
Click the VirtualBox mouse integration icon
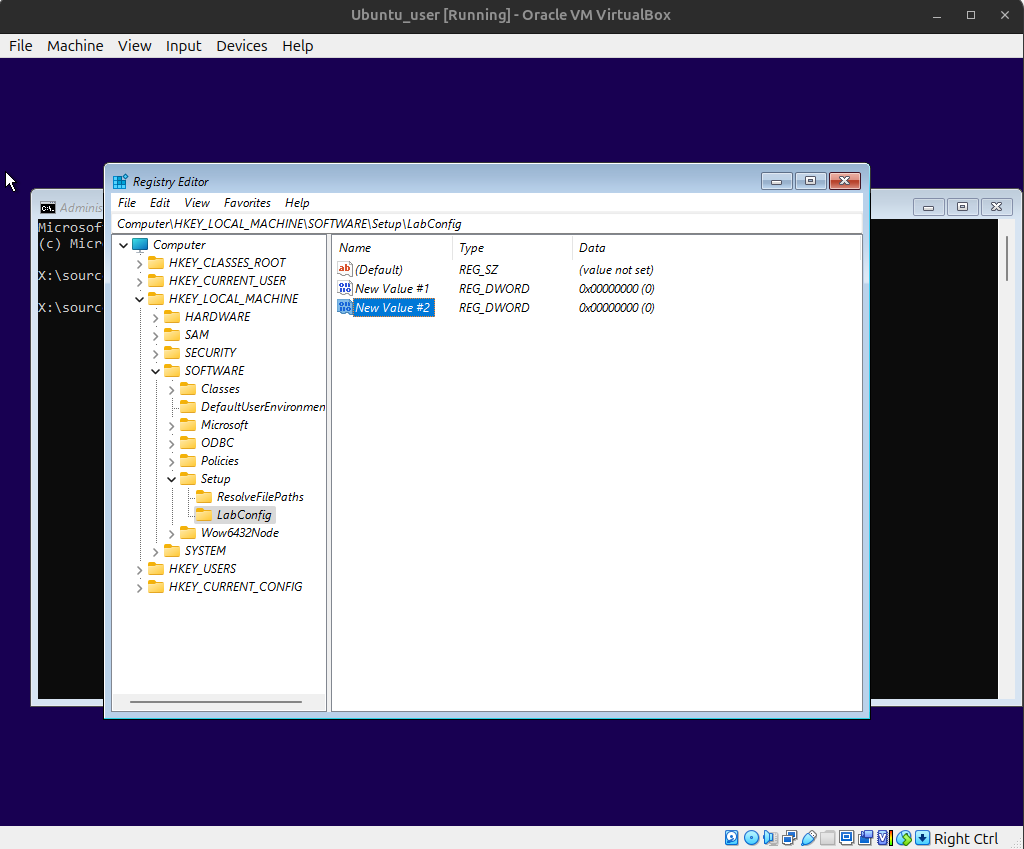[x=904, y=838]
